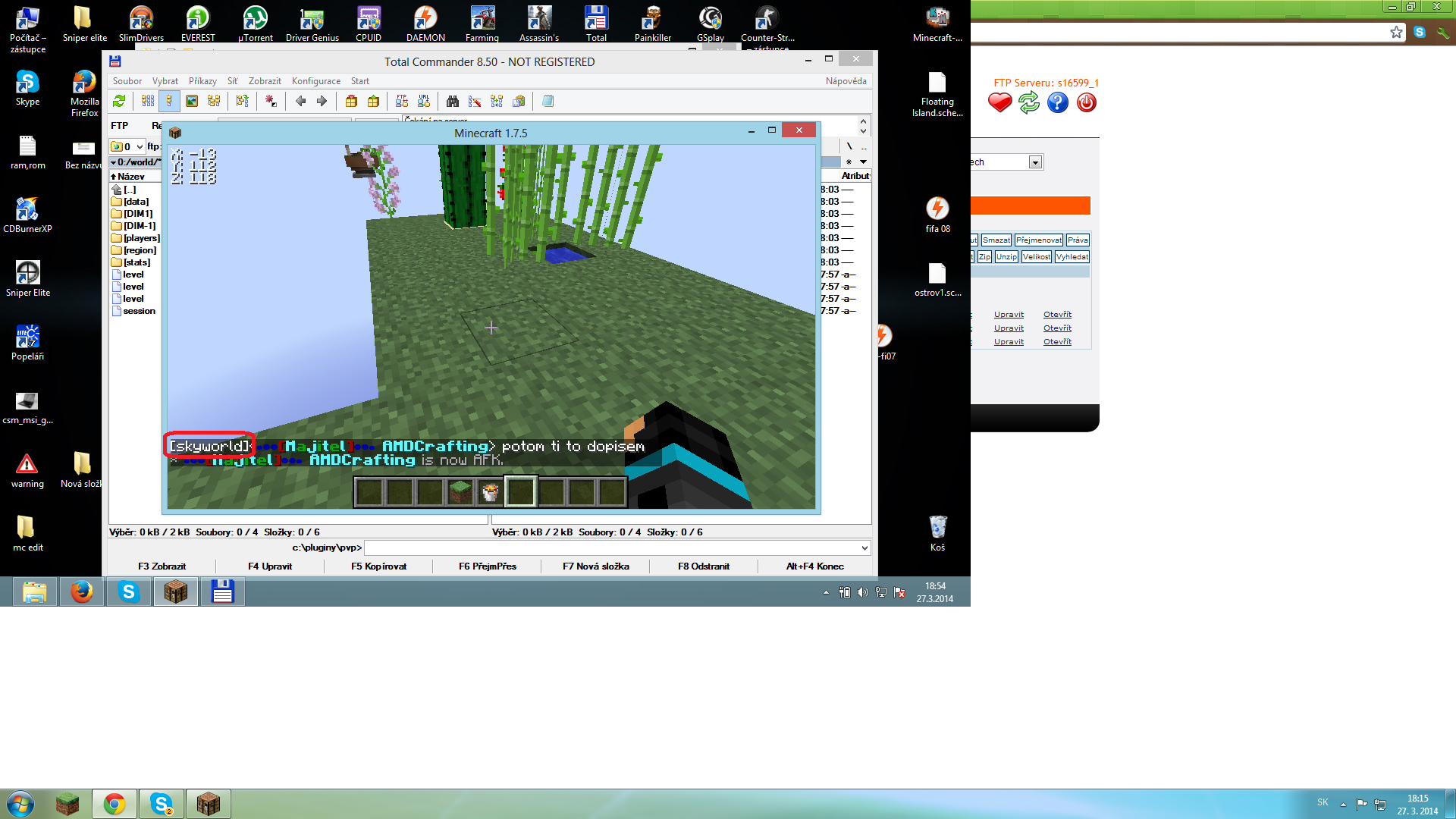Expand the web page select box arrow

point(1035,162)
